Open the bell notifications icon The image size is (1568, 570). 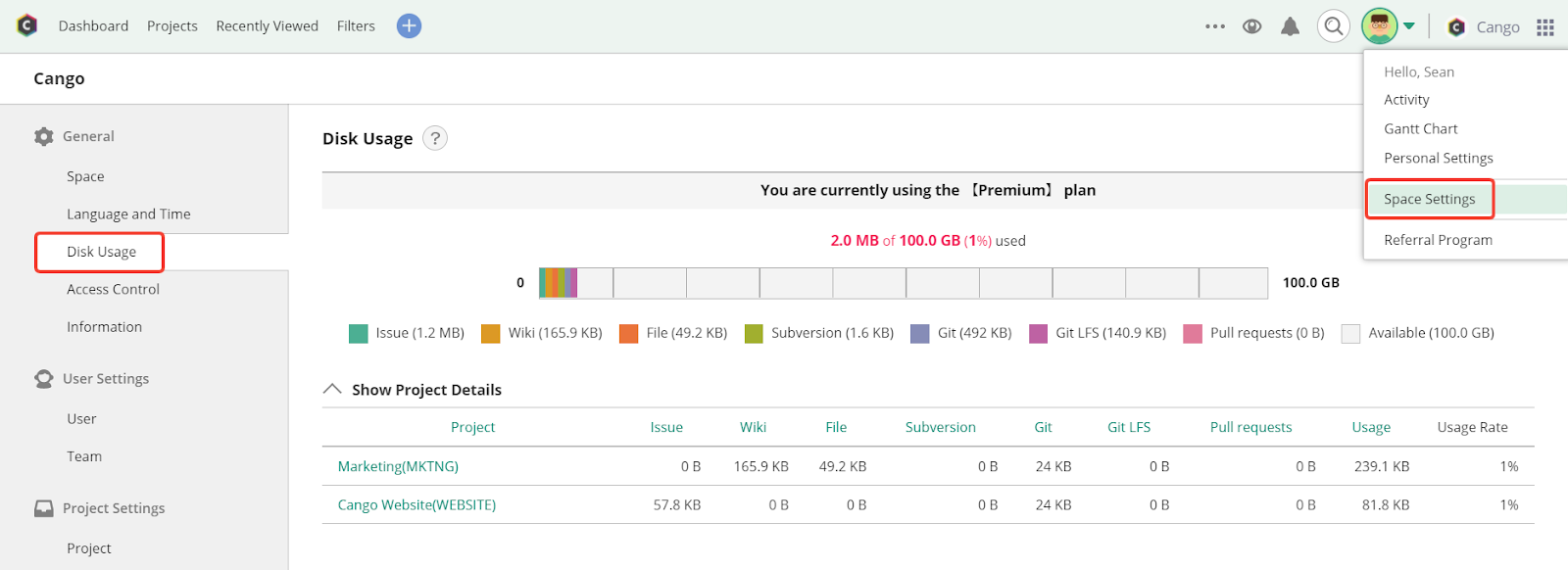point(1291,26)
